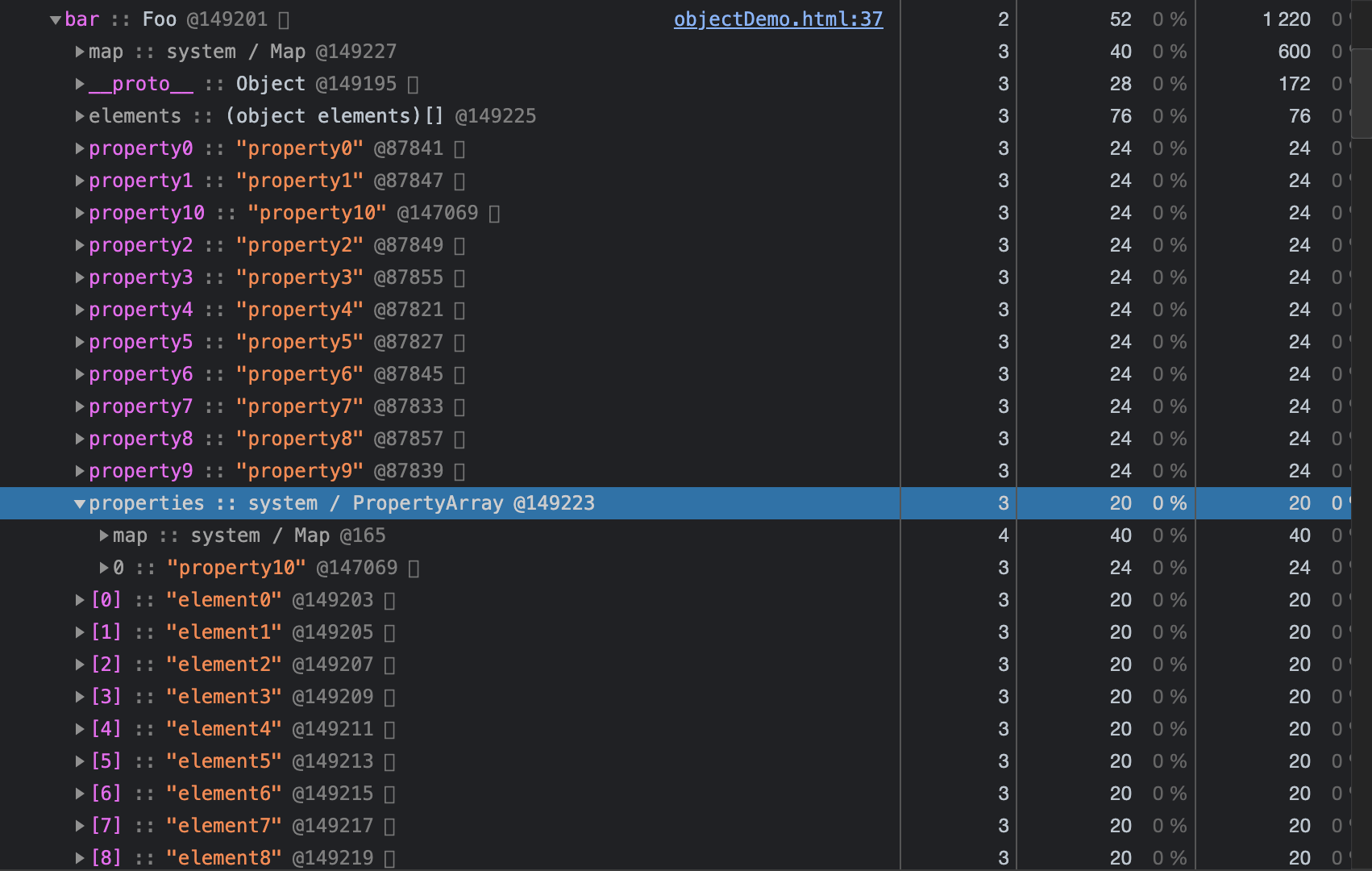Click the box icon next to Foo @149201

pyautogui.click(x=284, y=19)
